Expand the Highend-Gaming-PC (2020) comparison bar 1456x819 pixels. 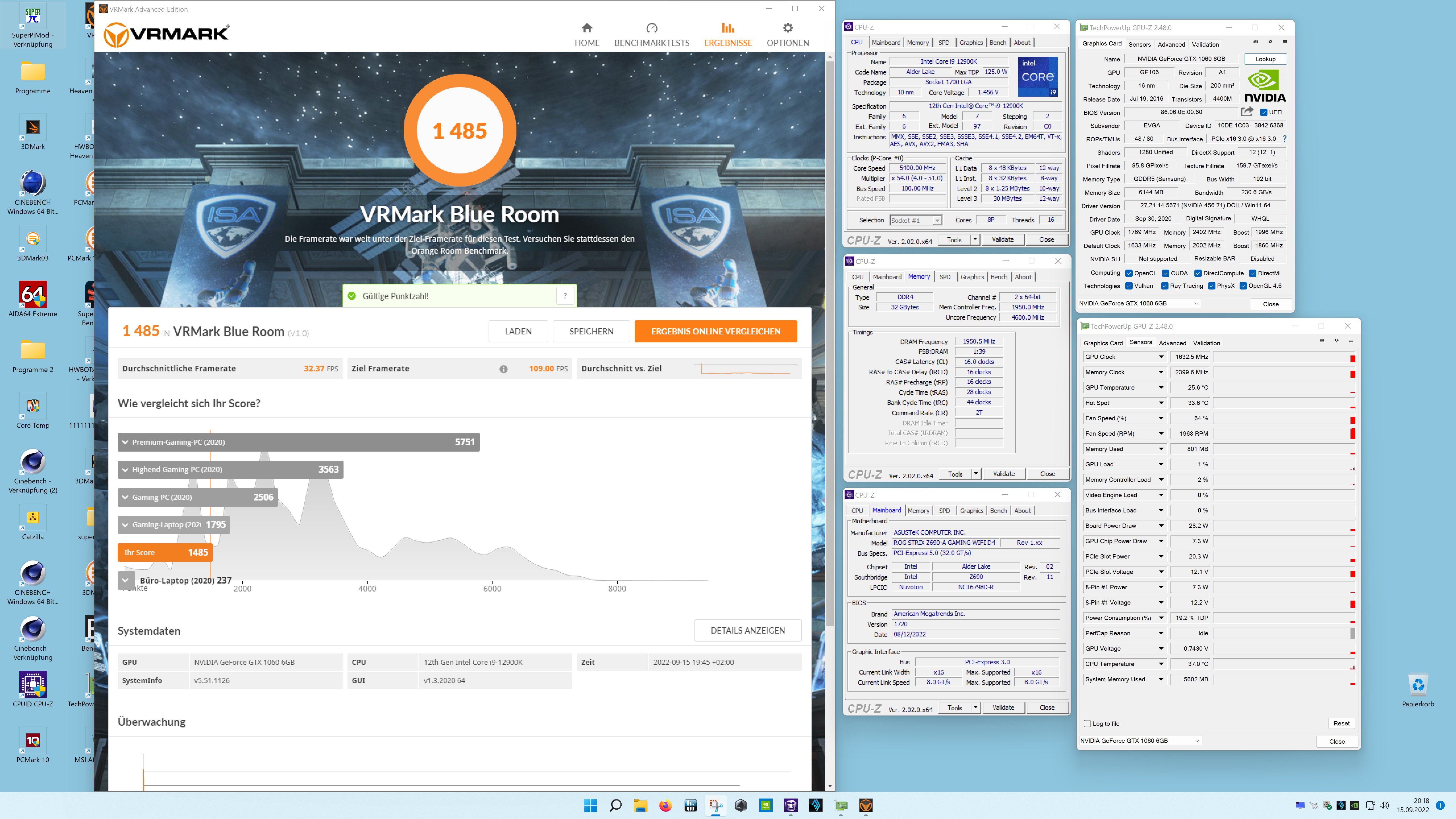230,469
